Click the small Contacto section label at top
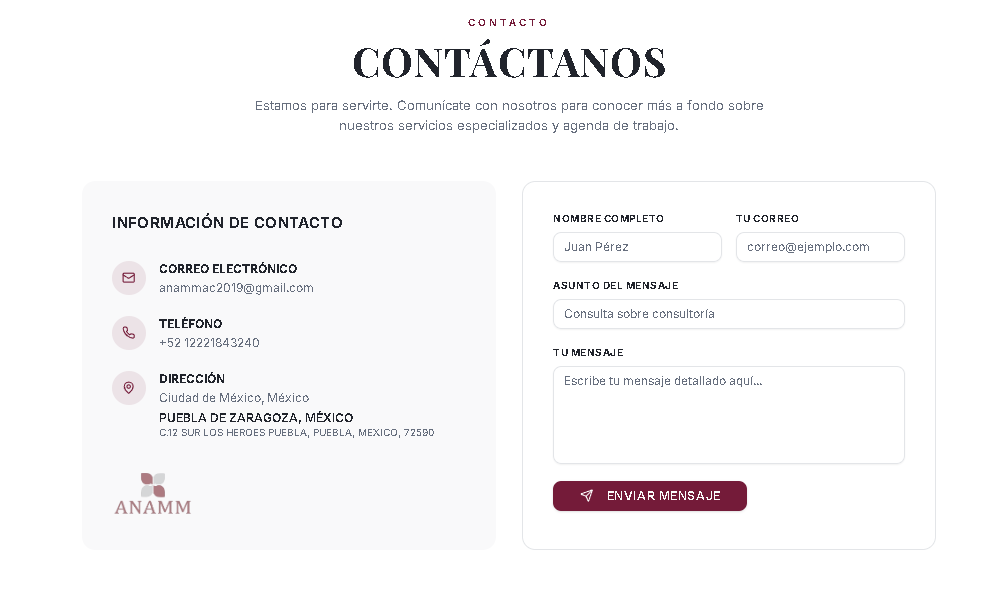Screen dimensions: 981x598 508,23
